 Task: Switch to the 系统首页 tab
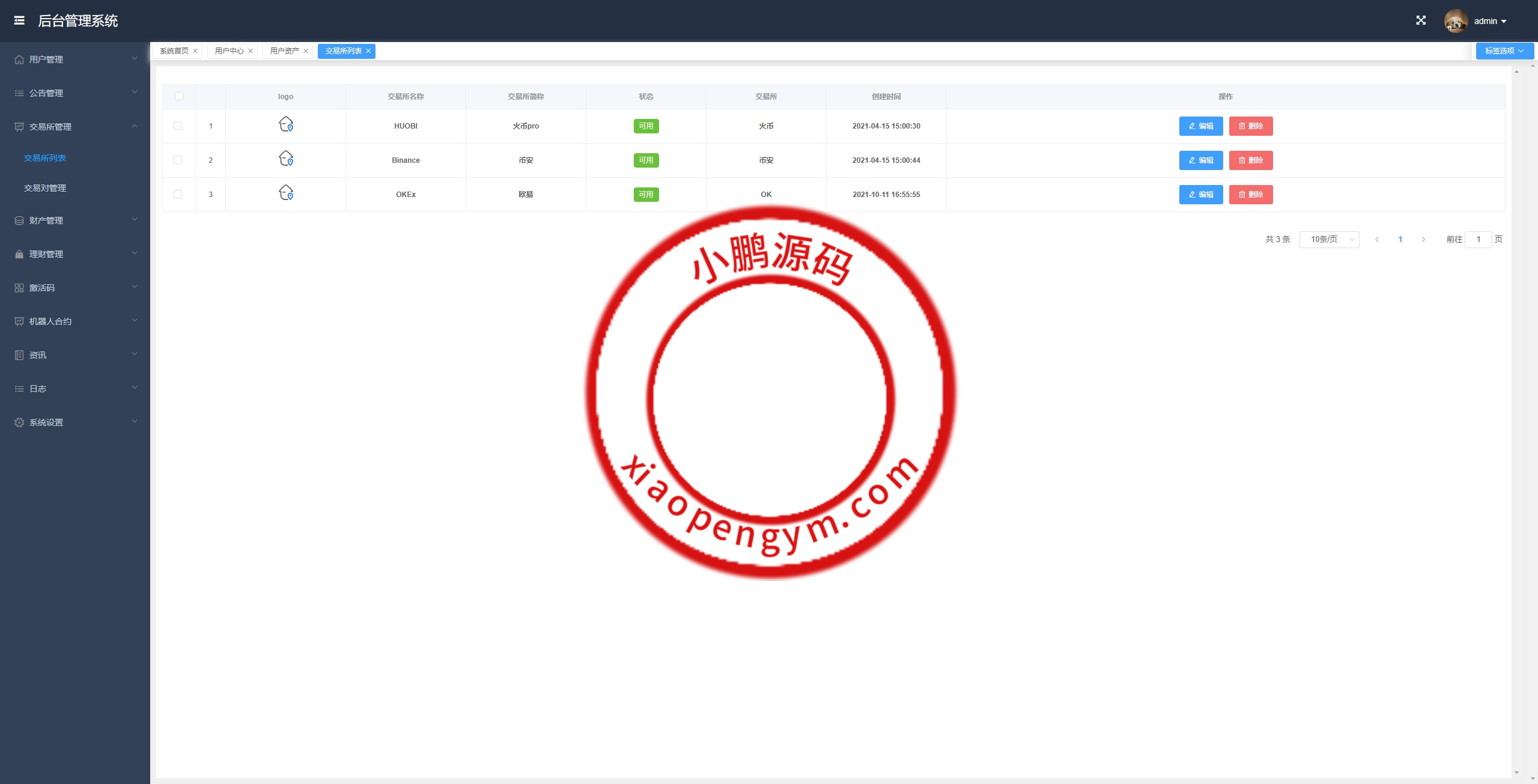(x=174, y=51)
